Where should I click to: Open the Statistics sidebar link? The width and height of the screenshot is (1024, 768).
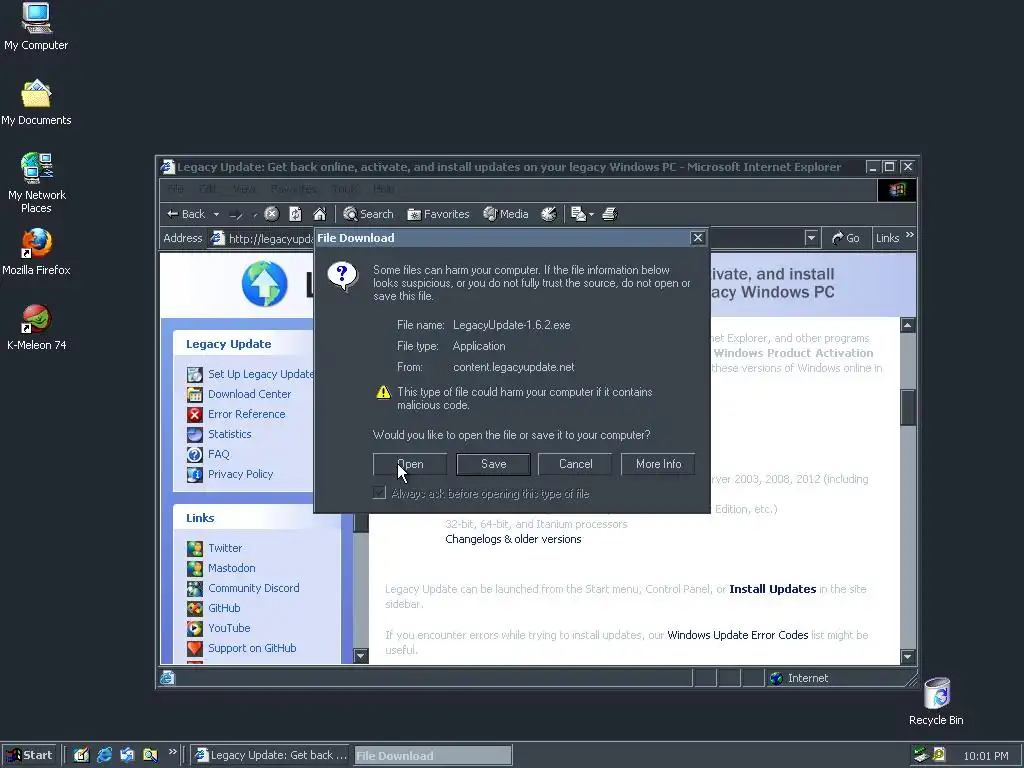(229, 434)
